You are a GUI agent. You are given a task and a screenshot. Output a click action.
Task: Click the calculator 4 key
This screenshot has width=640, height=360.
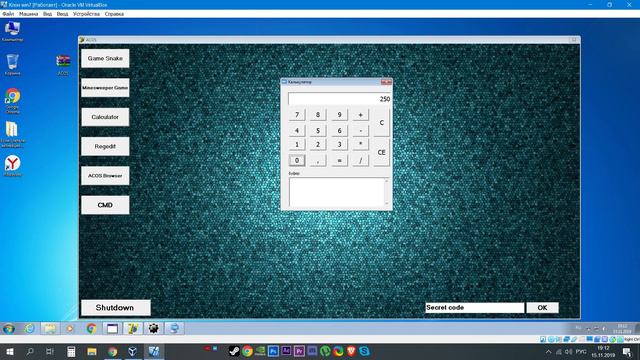click(297, 131)
